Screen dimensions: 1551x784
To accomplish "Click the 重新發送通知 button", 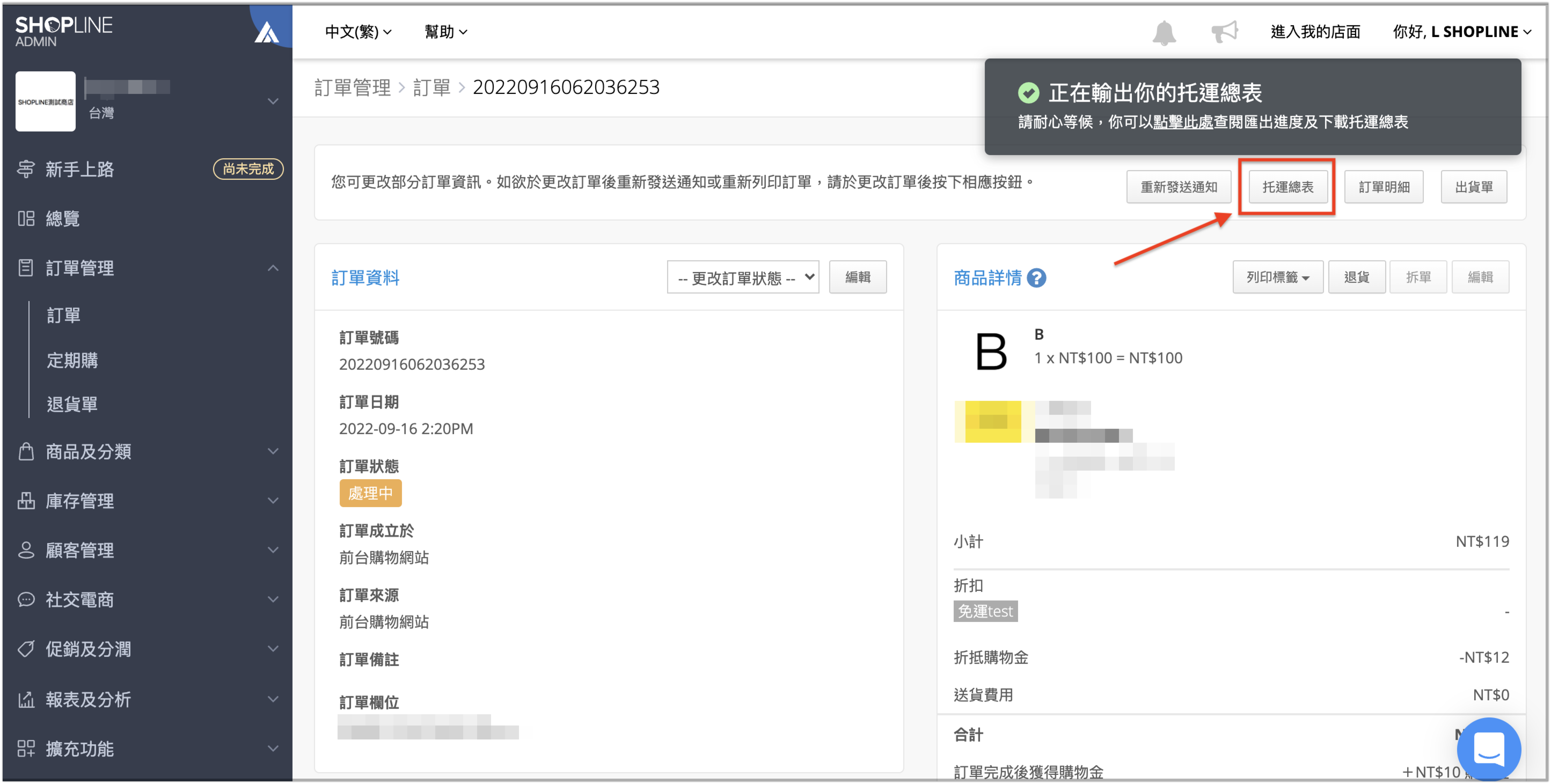I will (1178, 187).
